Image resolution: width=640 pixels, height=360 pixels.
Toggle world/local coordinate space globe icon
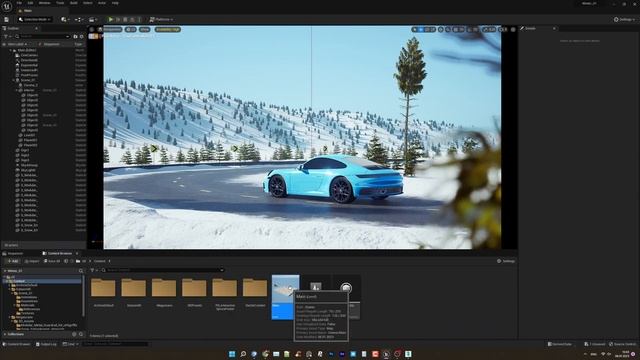point(441,29)
